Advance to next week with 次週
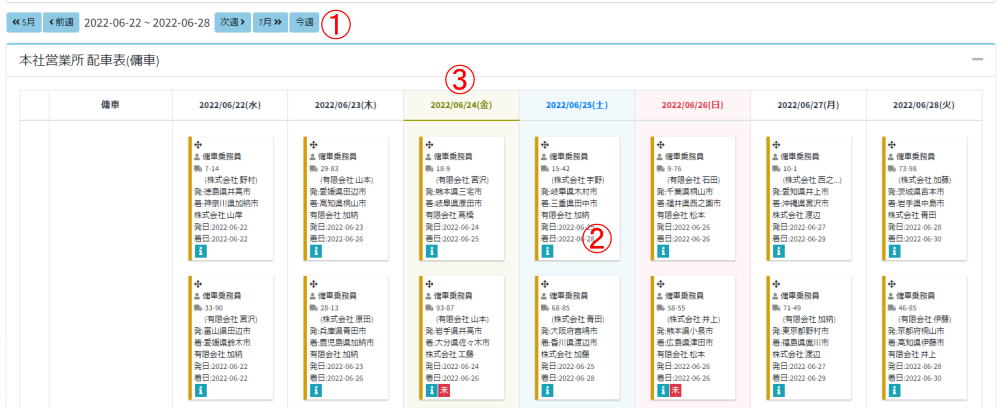The width and height of the screenshot is (1000, 408). point(232,21)
